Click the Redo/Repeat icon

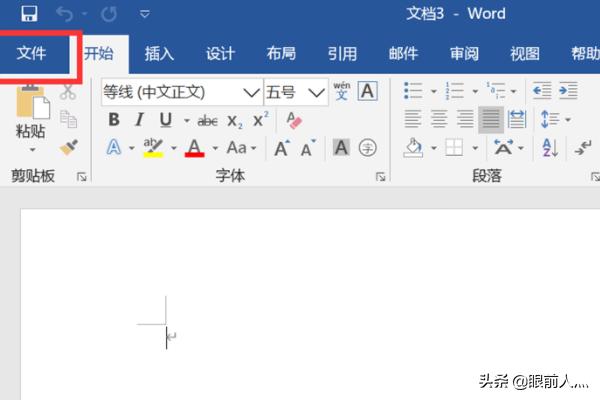109,15
